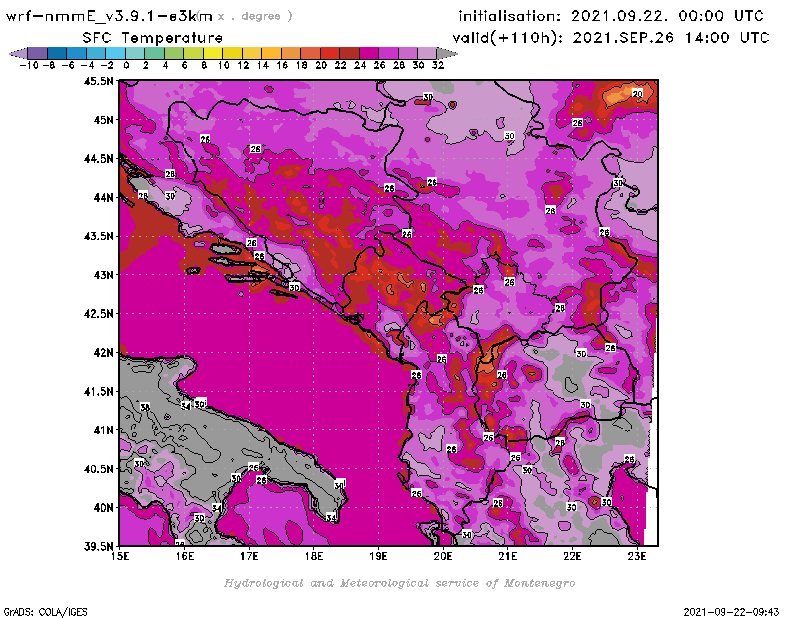Select the 'SFC Temperature' heading
This screenshot has height=618, width=800.
(x=153, y=38)
